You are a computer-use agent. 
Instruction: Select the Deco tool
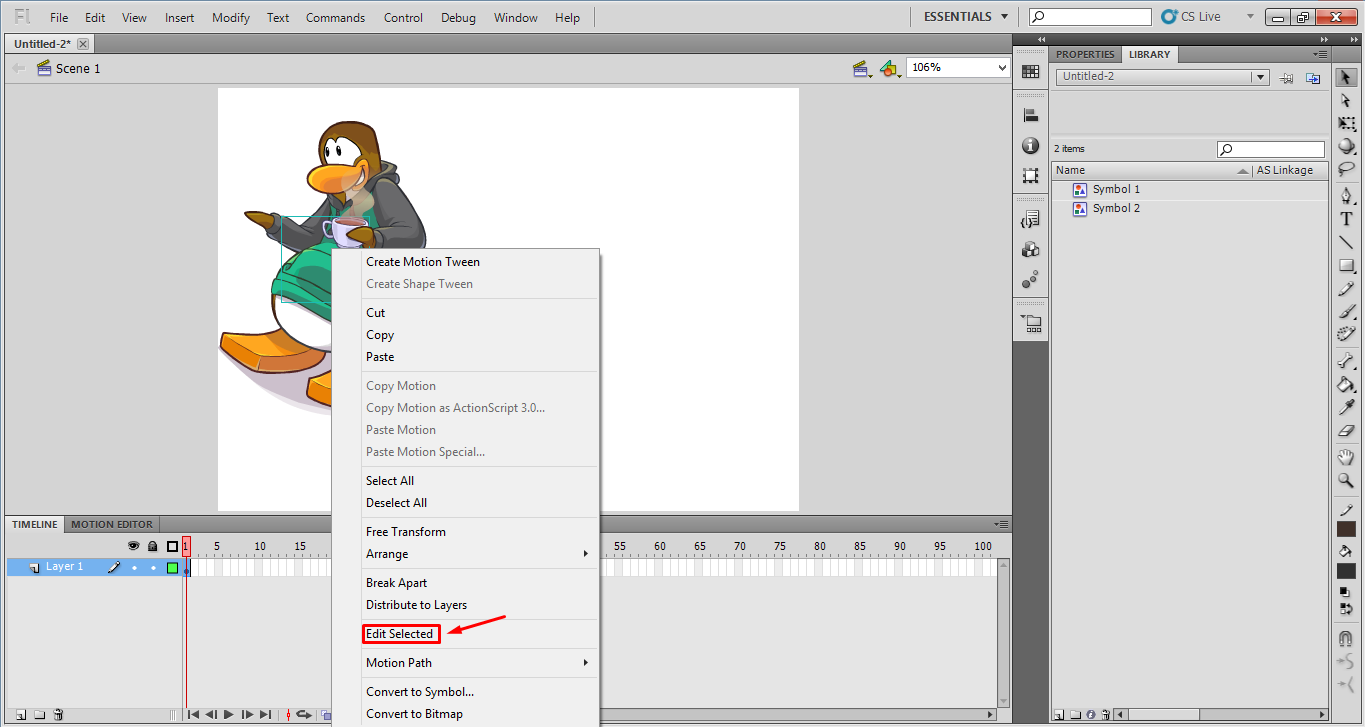[1346, 334]
